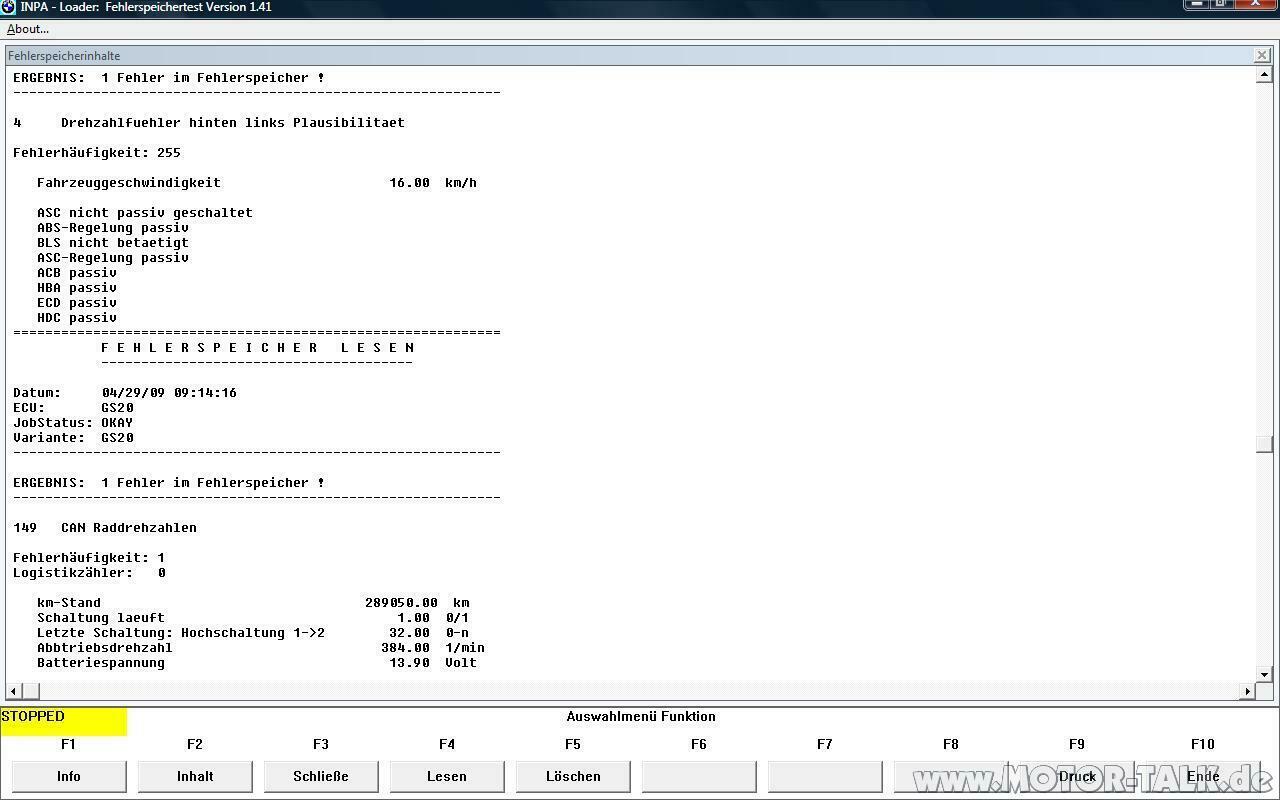Click the 'F E H L E R S P E I C H E R L E S E N' heading
Viewport: 1280px width, 800px height.
click(257, 348)
